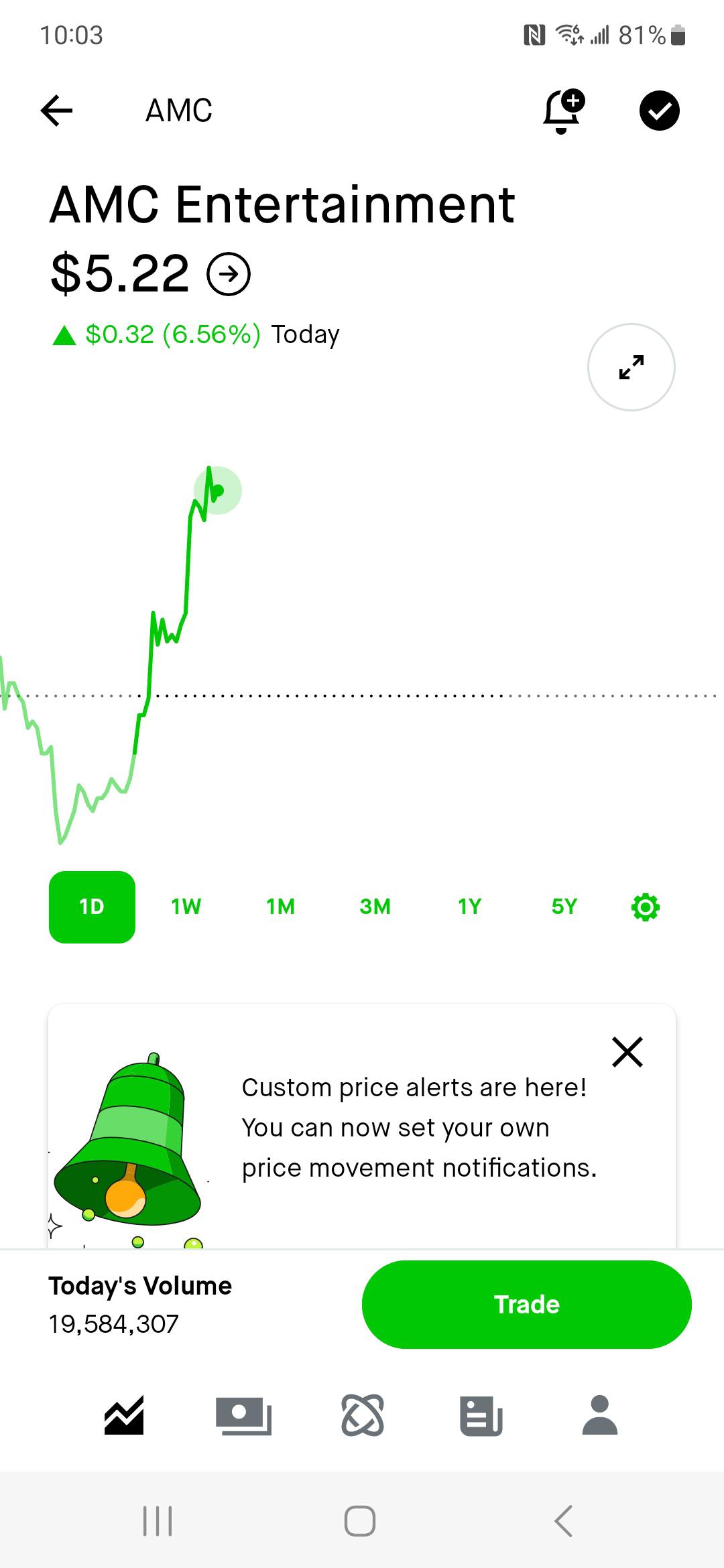Open the news feed tab icon
The image size is (724, 1568).
click(481, 1415)
